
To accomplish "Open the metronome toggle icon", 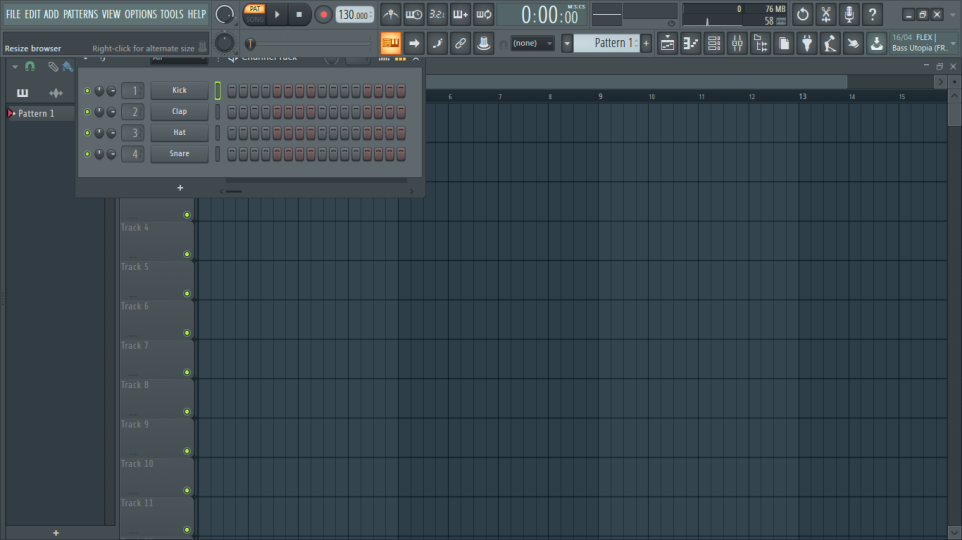I will [x=390, y=14].
